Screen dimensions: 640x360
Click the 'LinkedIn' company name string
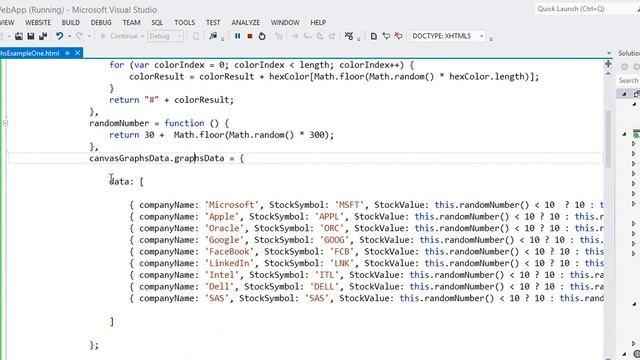pos(229,263)
